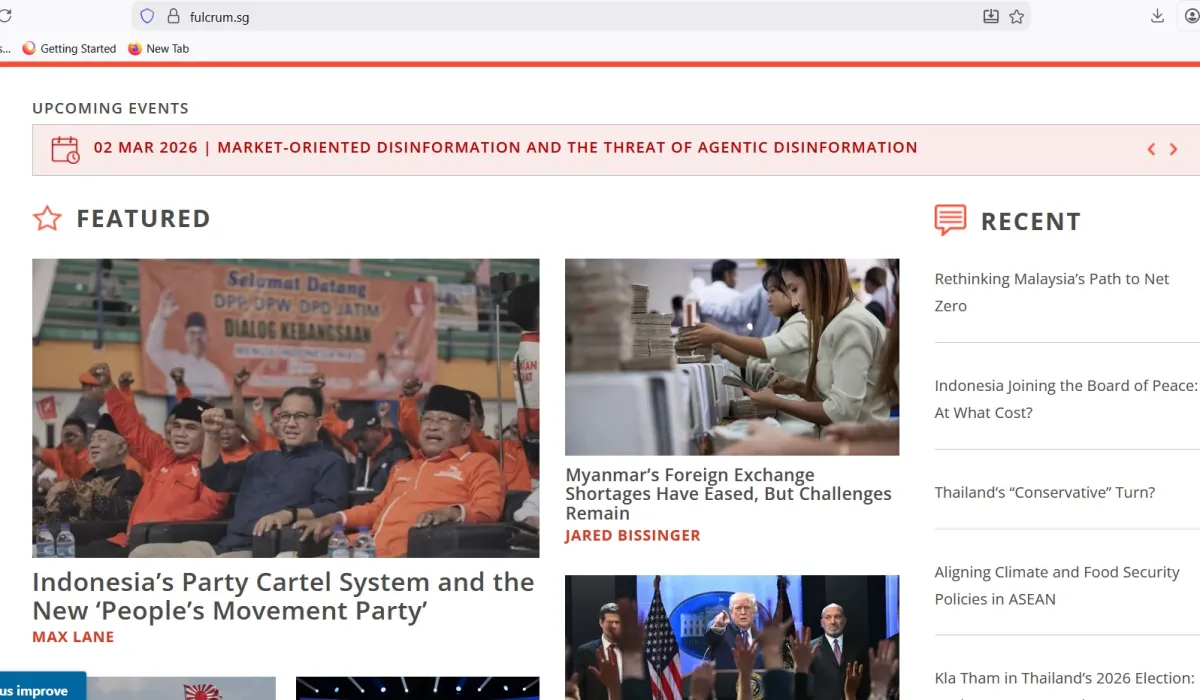Click the padlock site security icon

[x=173, y=16]
